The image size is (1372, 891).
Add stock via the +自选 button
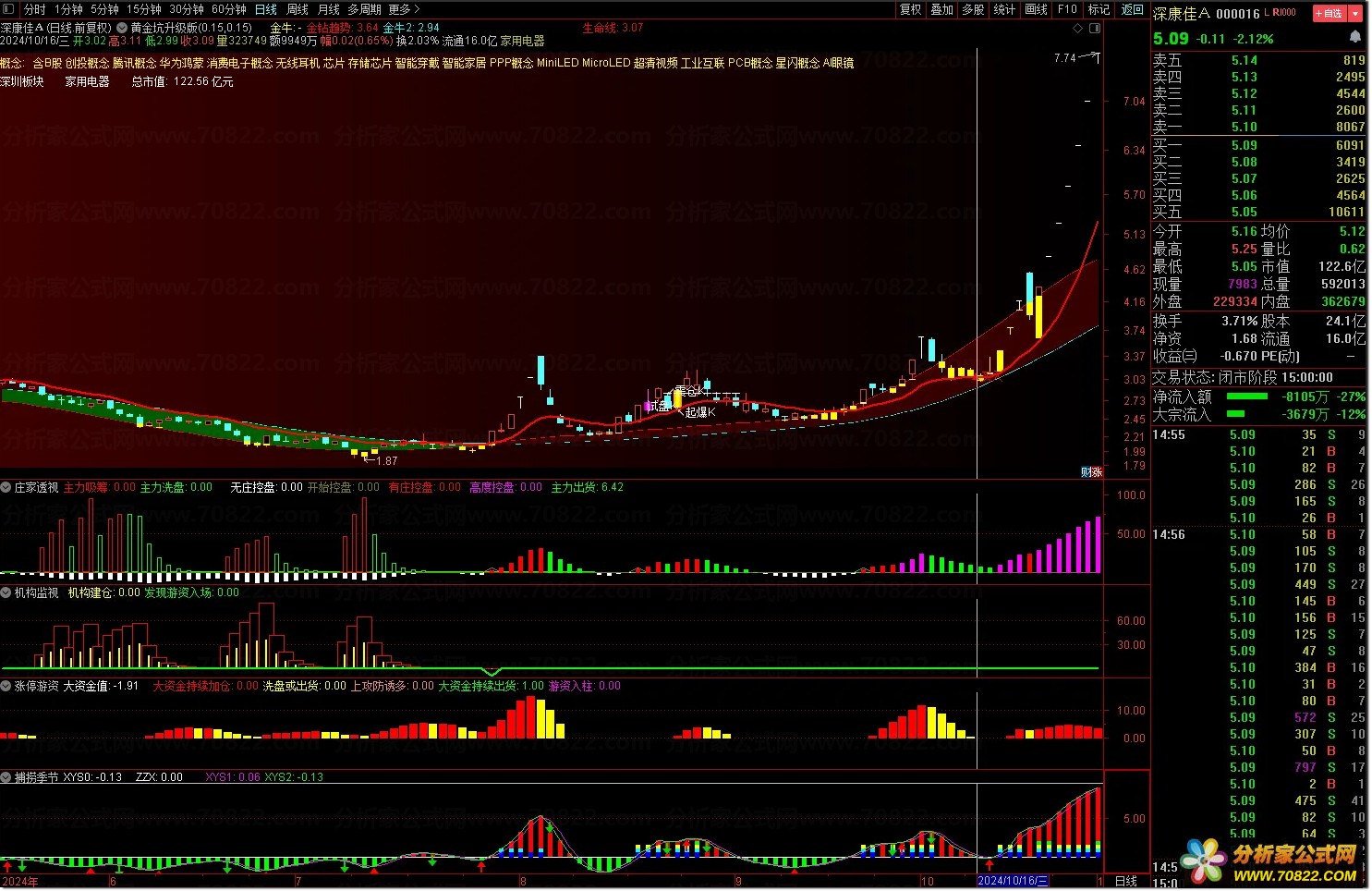(1329, 13)
